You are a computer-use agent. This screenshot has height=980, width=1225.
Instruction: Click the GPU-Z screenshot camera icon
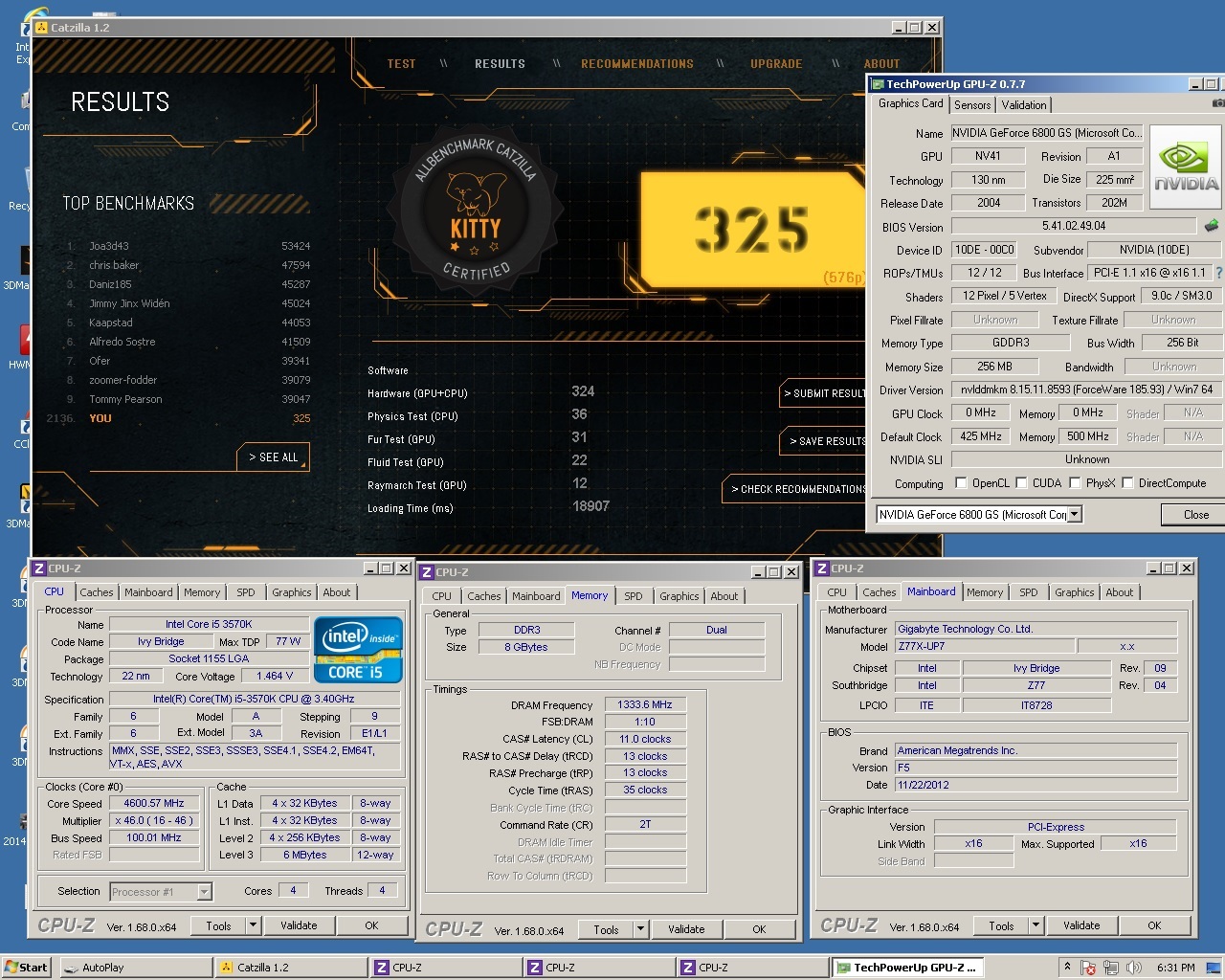(1218, 103)
